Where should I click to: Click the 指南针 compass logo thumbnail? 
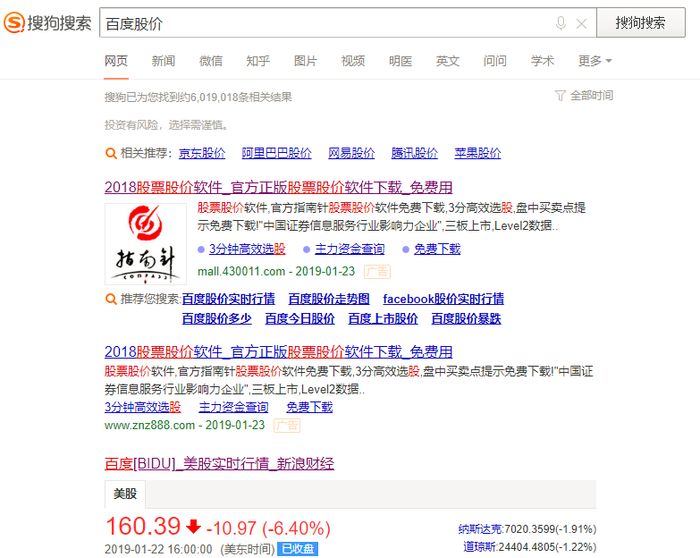click(146, 244)
